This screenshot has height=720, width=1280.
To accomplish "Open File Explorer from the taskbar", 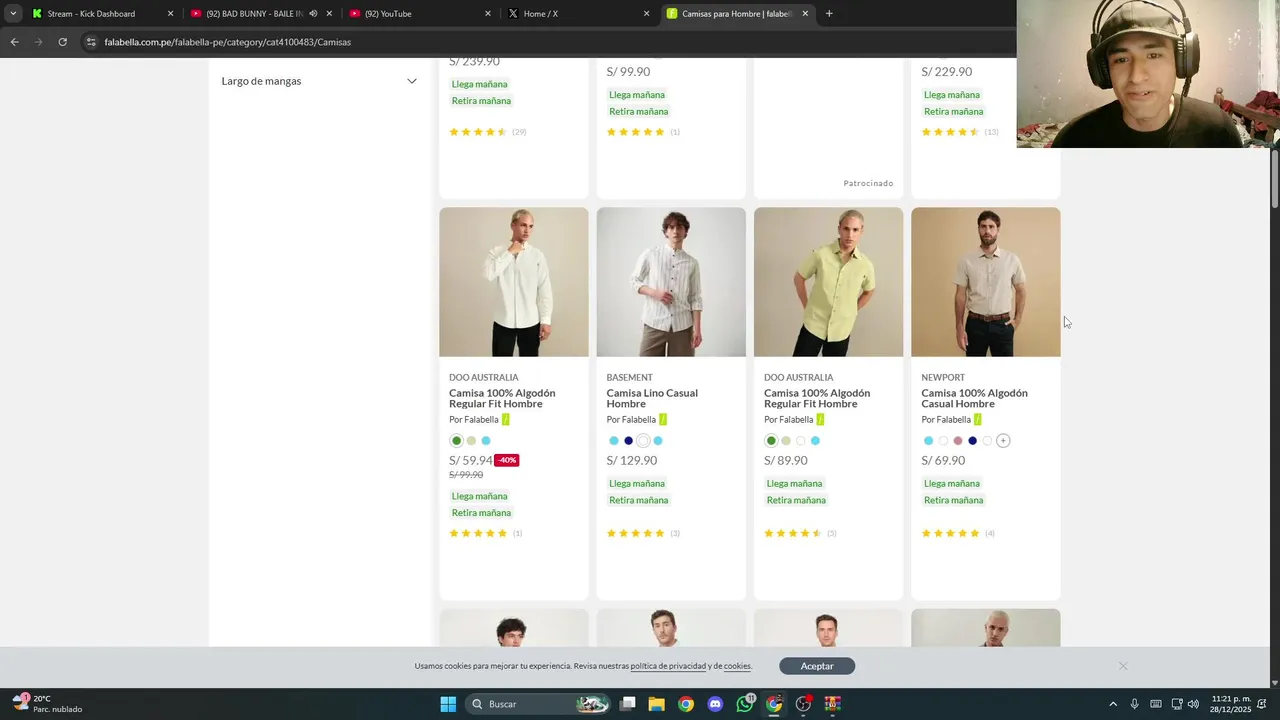I will point(657,704).
